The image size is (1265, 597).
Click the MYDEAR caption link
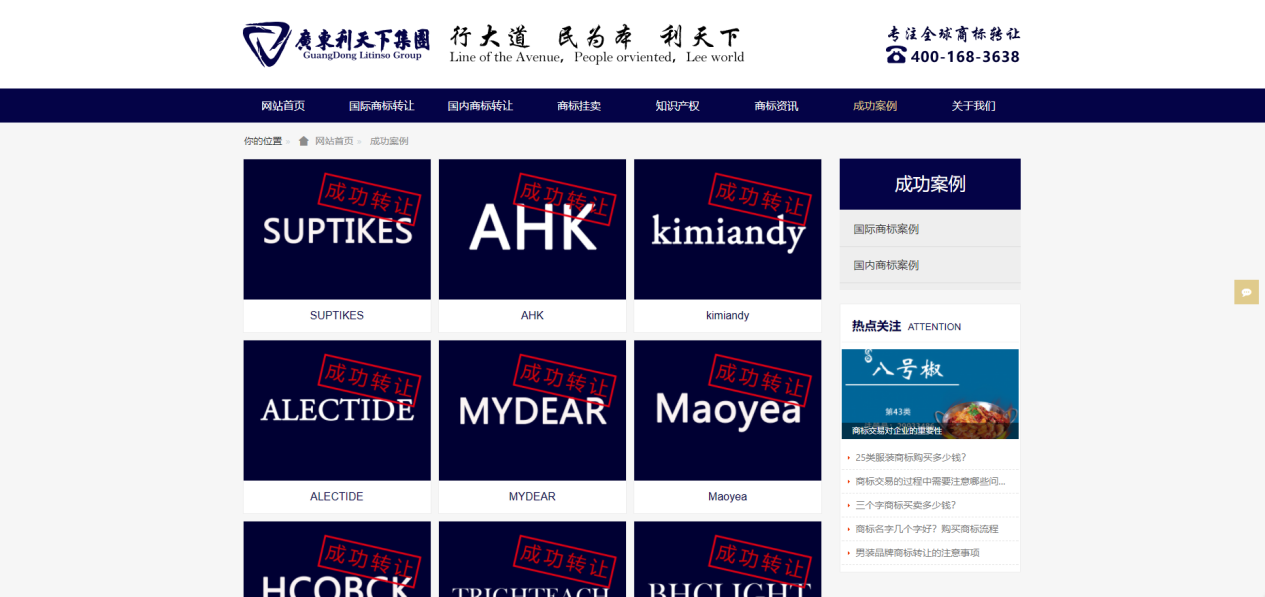point(532,496)
